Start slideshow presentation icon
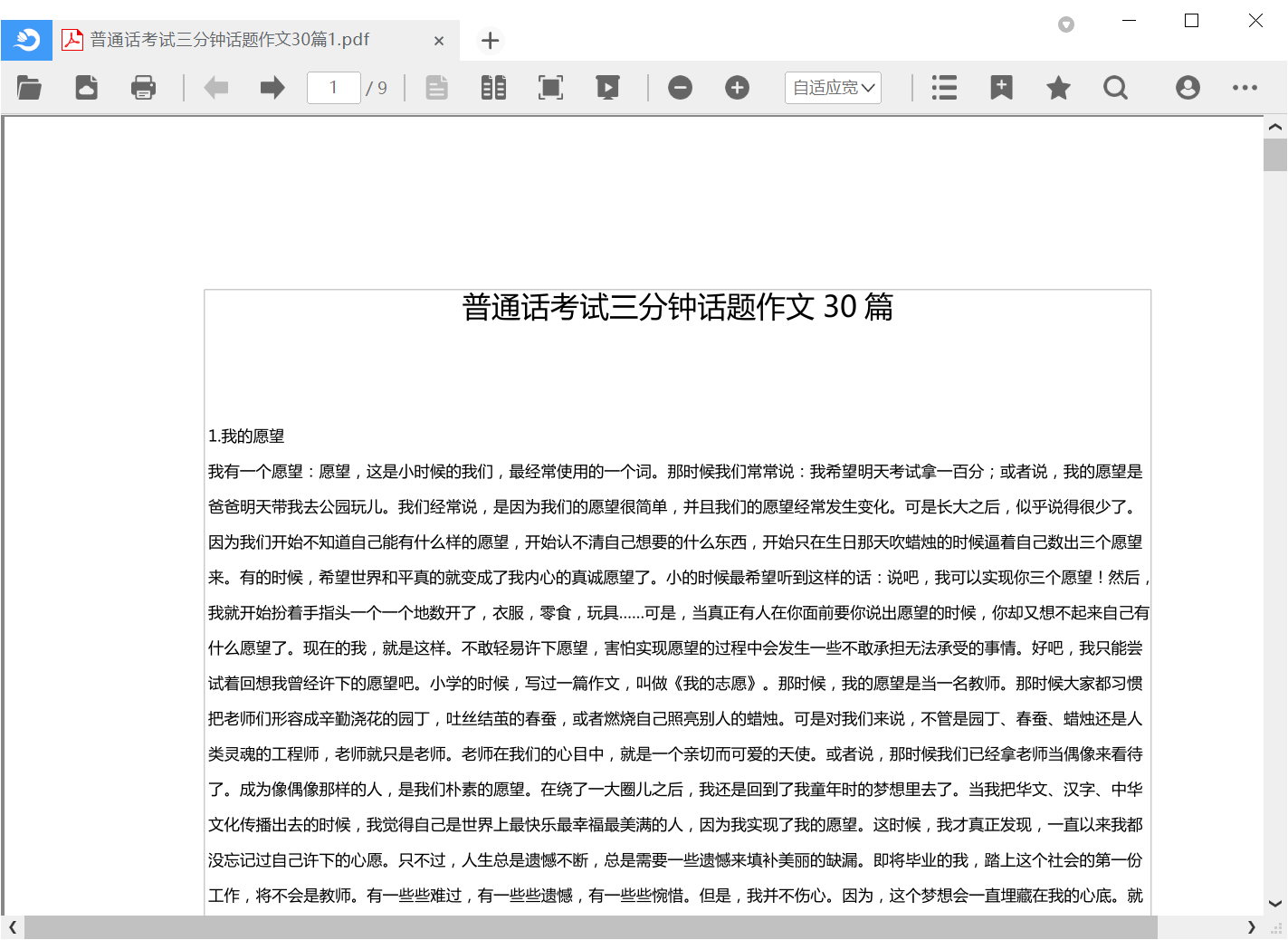Screen dimensions: 1288x940 point(607,88)
